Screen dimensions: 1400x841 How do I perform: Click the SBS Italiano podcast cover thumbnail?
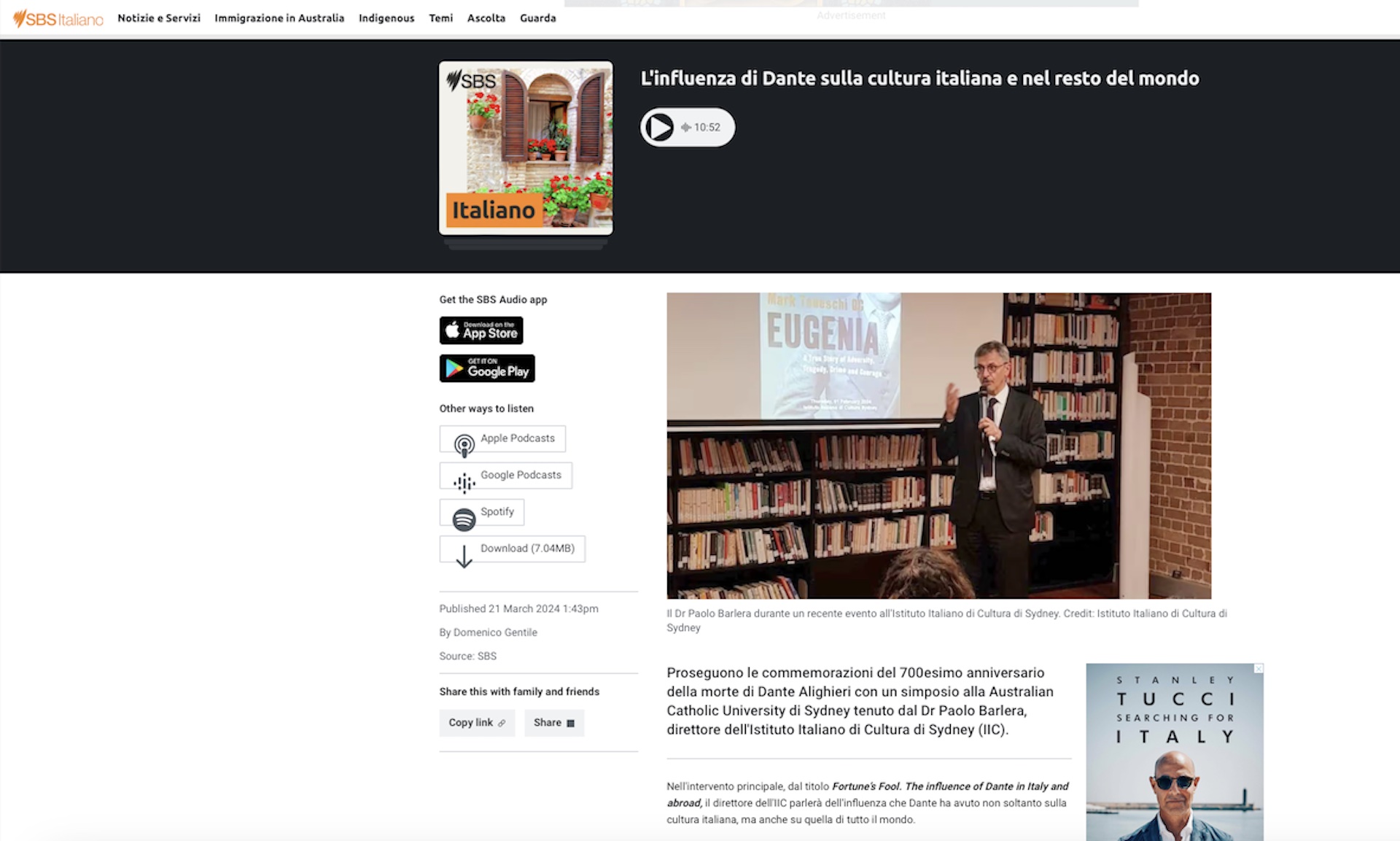click(526, 148)
